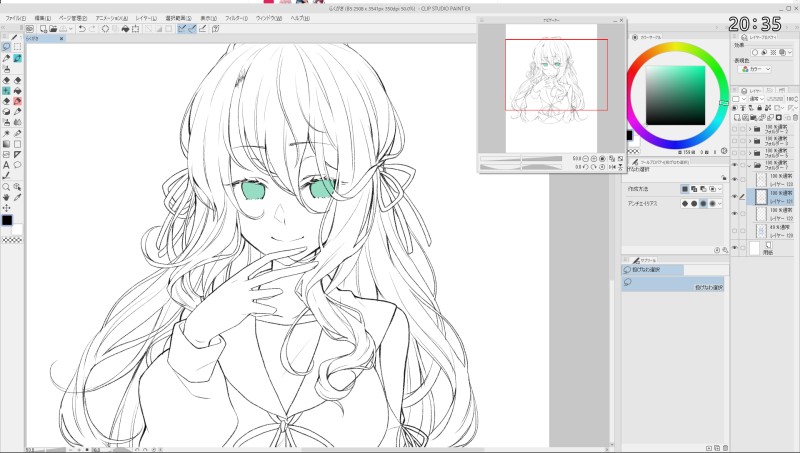Select strongest anti-aliasing option

pos(713,204)
